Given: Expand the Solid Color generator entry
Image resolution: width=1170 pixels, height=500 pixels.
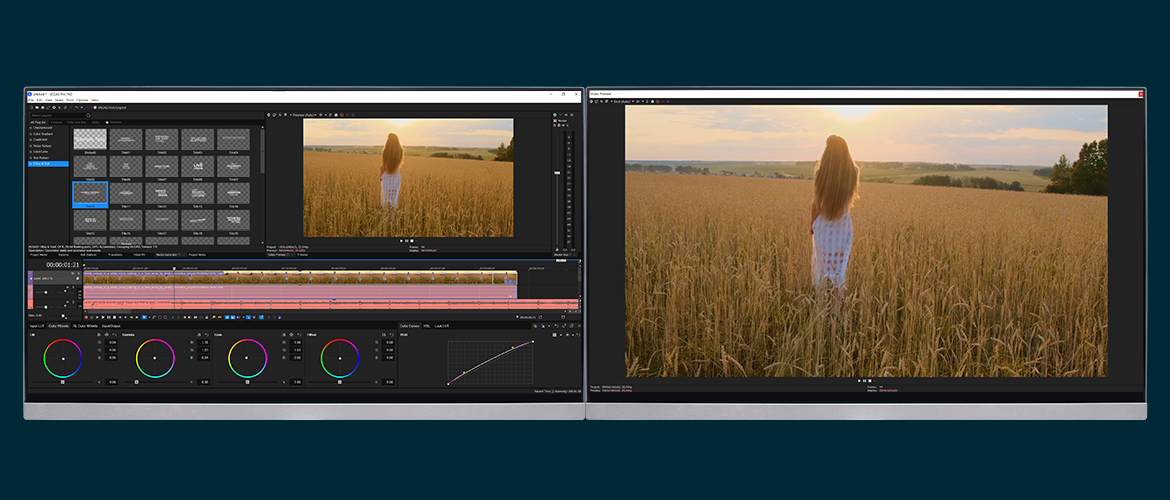Looking at the screenshot, I should click(30, 151).
